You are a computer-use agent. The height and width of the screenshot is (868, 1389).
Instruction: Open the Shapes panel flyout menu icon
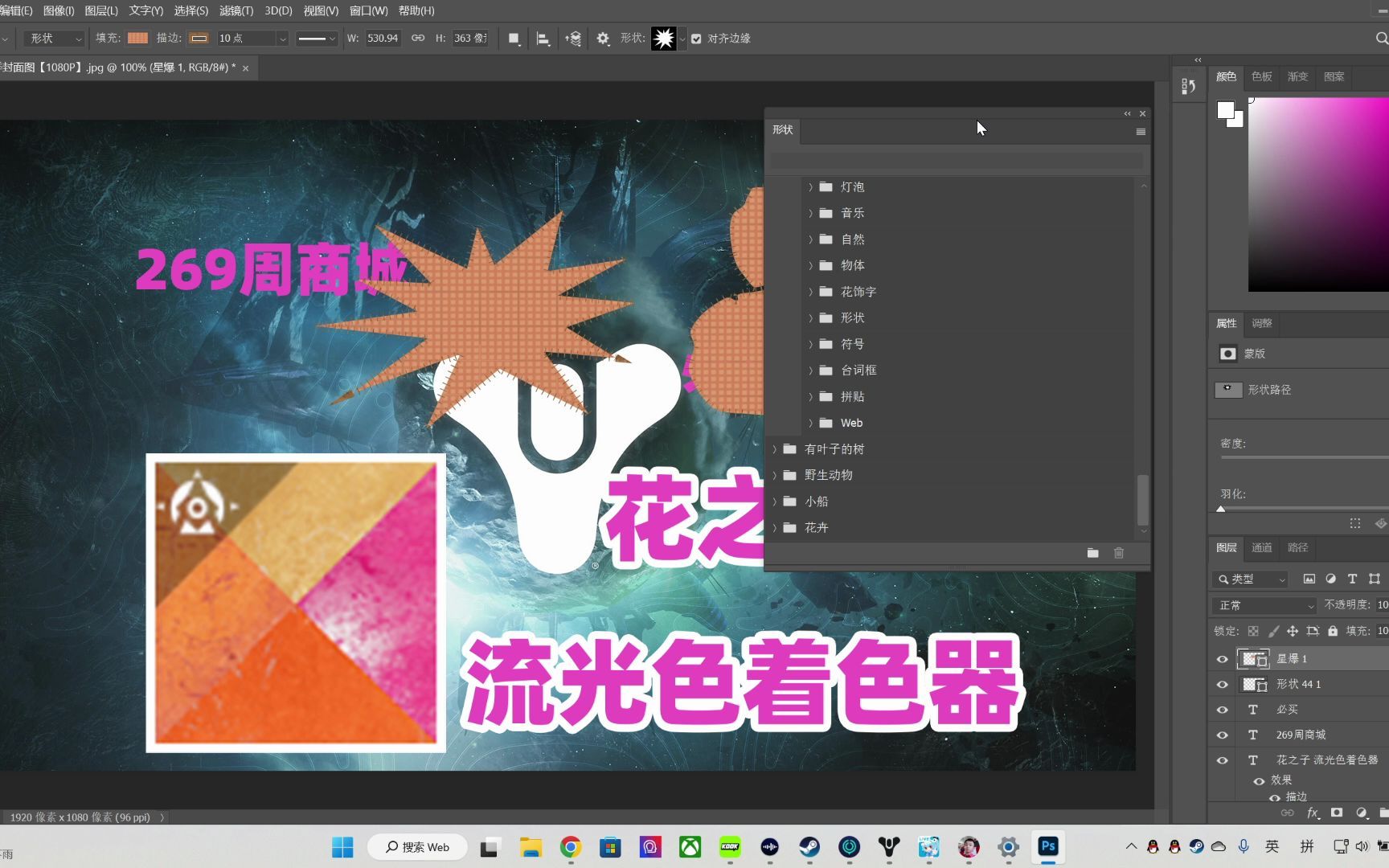click(x=1141, y=132)
